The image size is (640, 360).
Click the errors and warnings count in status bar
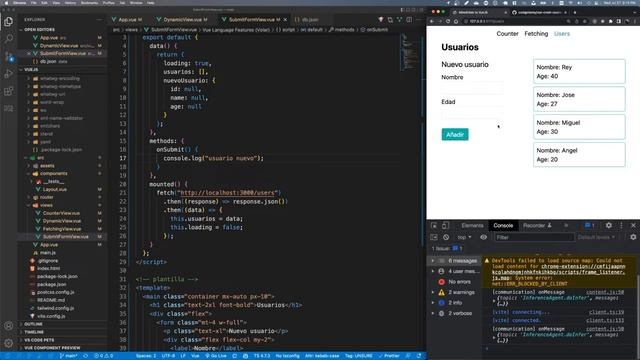pyautogui.click(x=104, y=356)
